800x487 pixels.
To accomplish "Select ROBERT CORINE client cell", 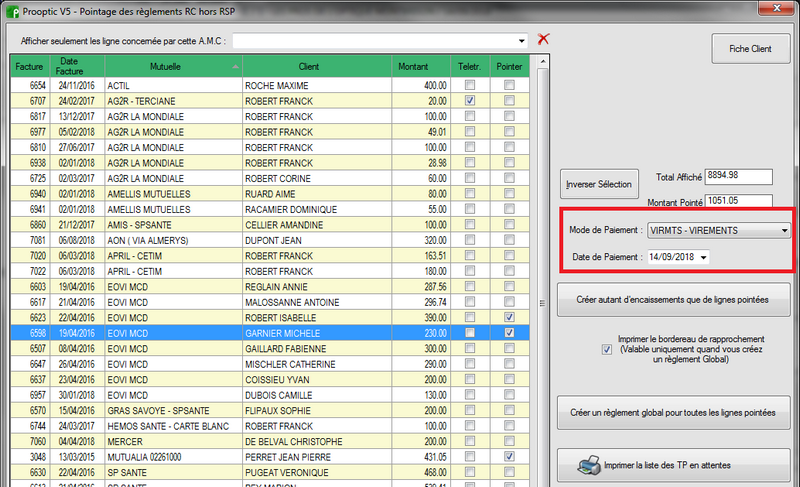I will click(317, 178).
